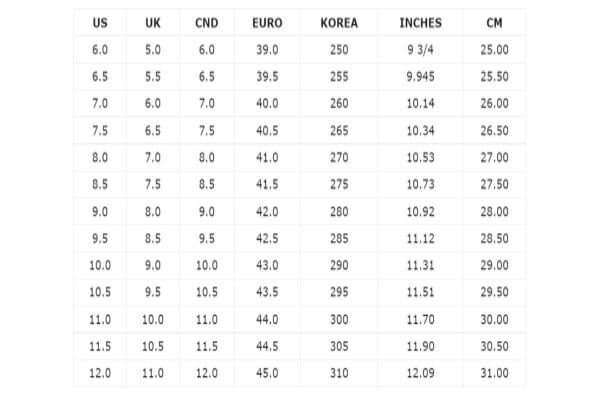Viewport: 600px width, 400px height.
Task: Select the 27.50 CM cell
Action: point(494,184)
